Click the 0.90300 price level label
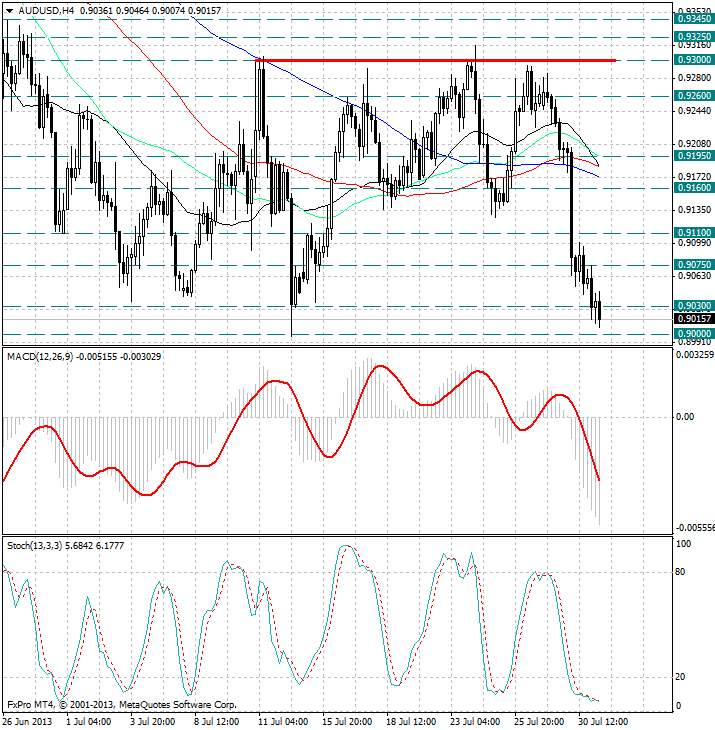Viewport: 715px width, 730px height. coord(694,305)
